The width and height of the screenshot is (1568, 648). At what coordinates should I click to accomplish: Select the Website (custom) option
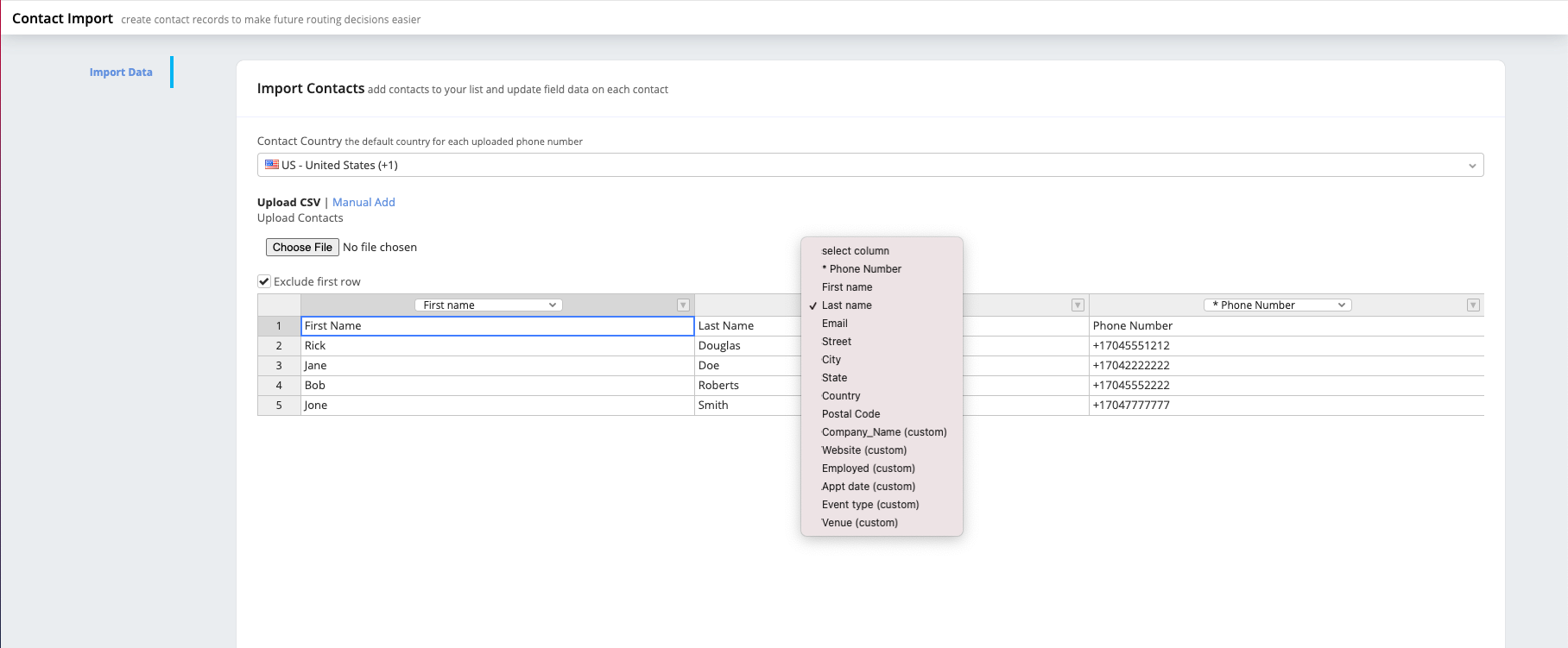pos(863,450)
